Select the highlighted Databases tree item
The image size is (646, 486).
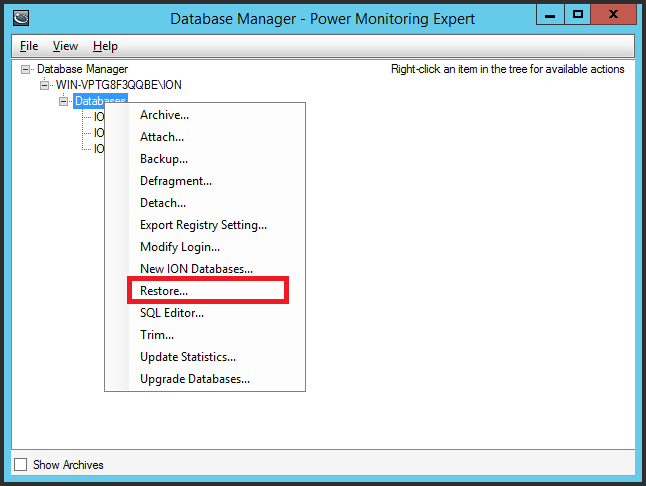point(100,100)
